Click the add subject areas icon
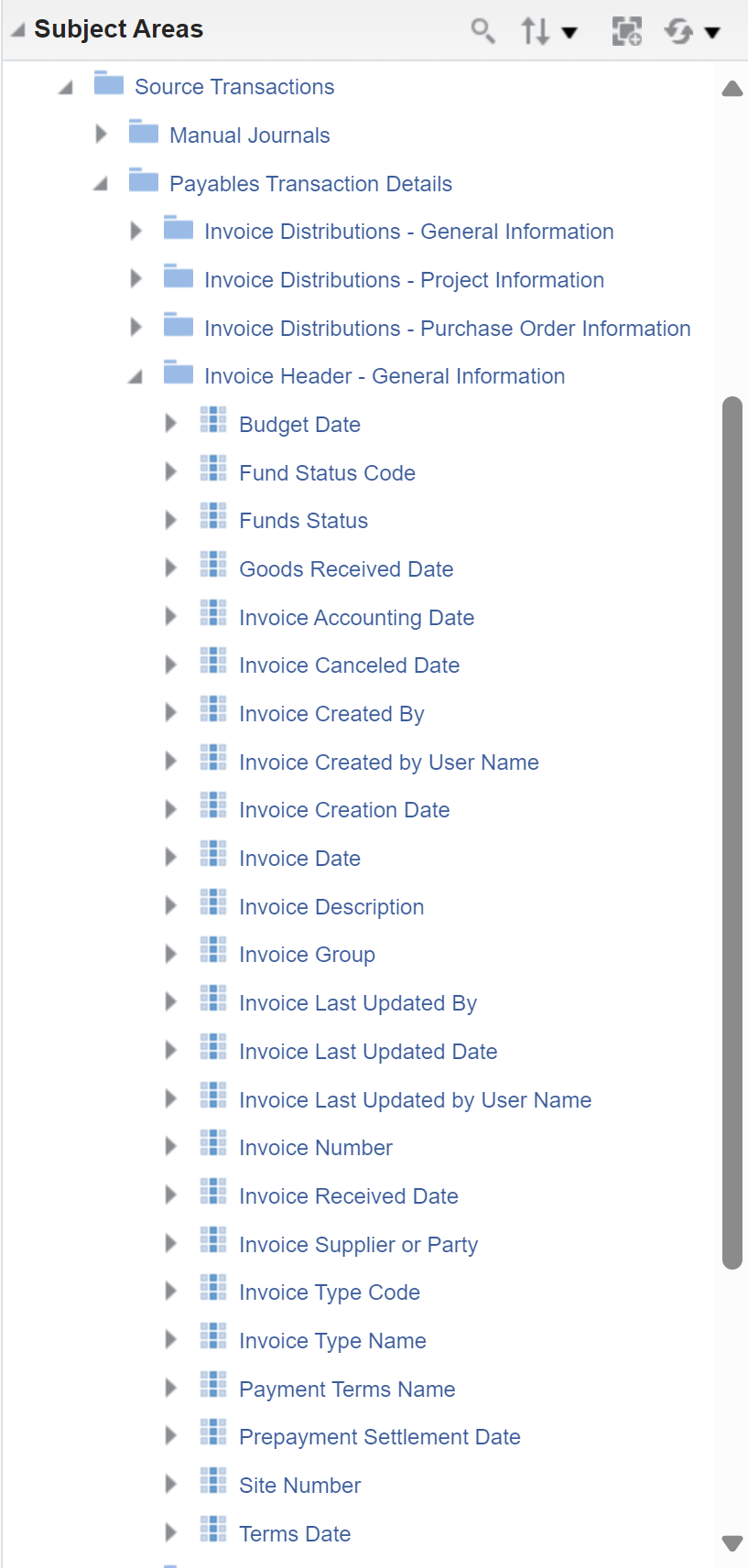The width and height of the screenshot is (748, 1568). [627, 31]
